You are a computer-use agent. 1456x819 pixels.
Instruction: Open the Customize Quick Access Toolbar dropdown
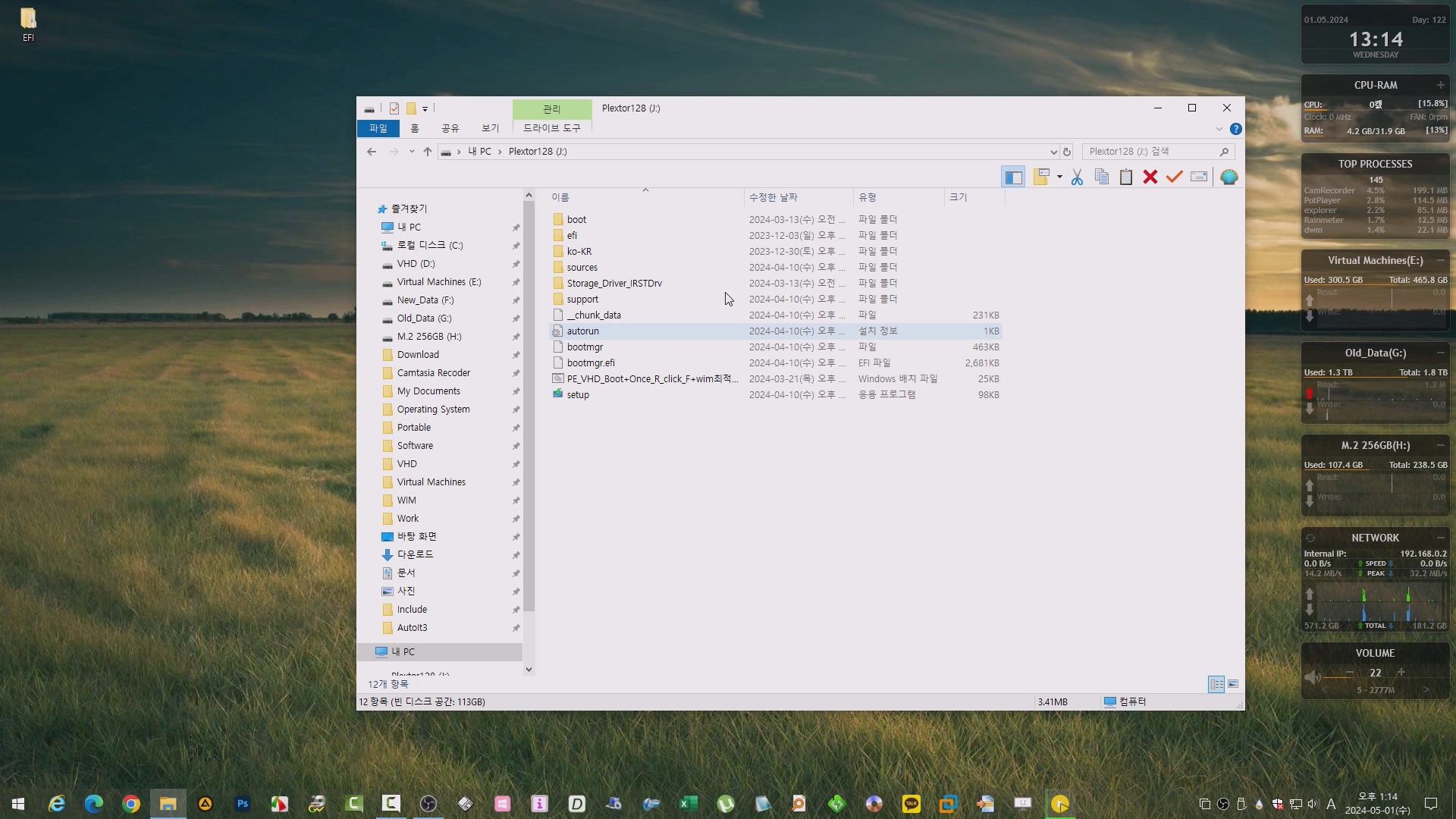(425, 109)
